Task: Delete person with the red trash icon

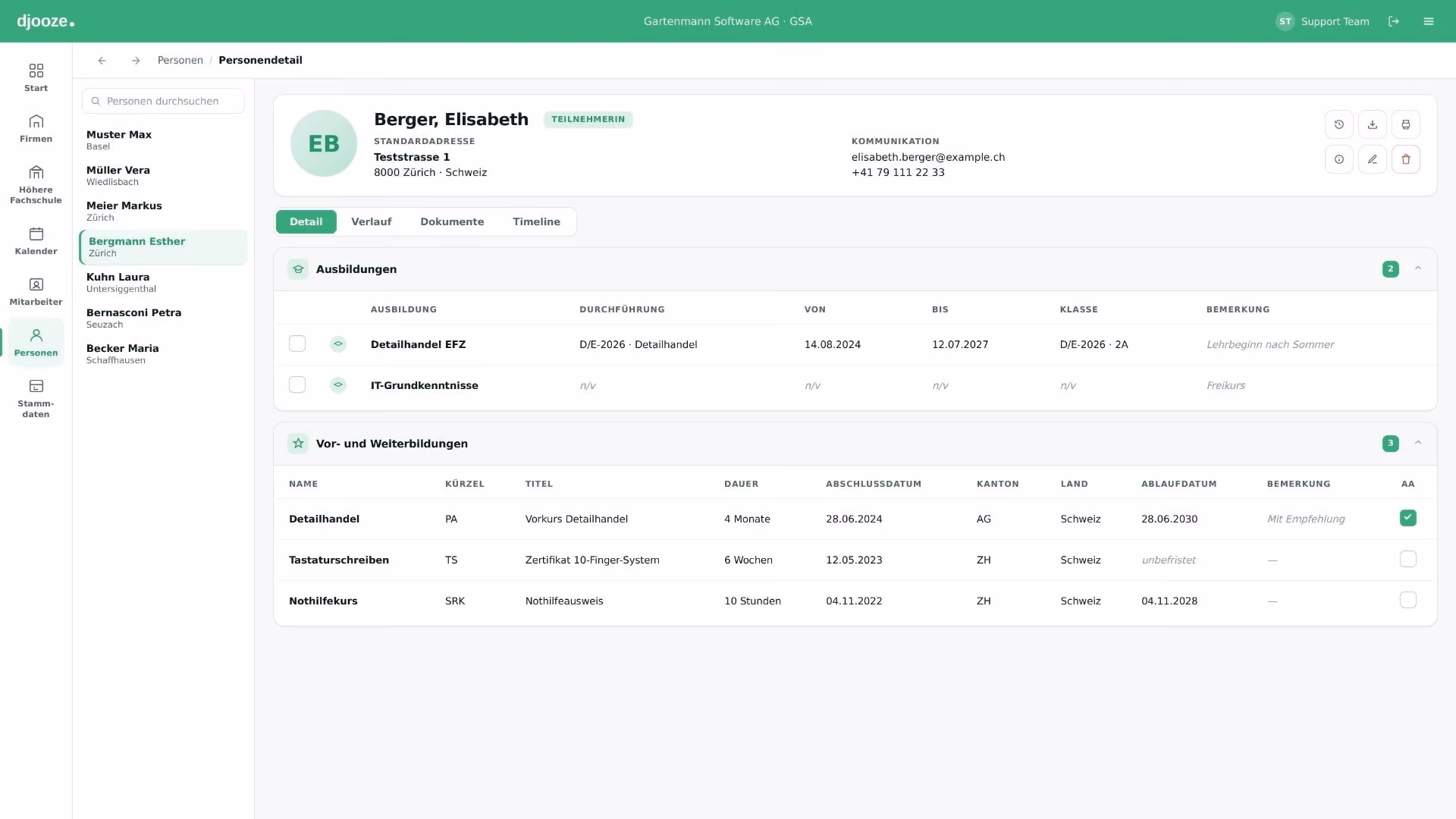Action: click(x=1406, y=159)
